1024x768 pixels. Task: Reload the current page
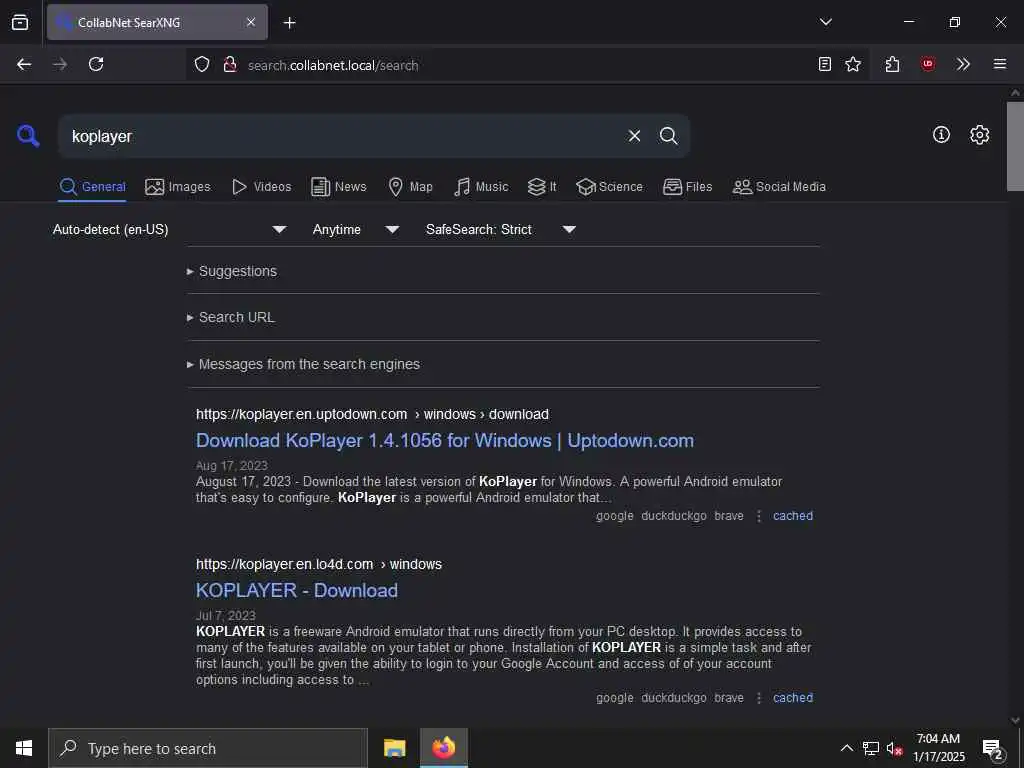pyautogui.click(x=96, y=64)
